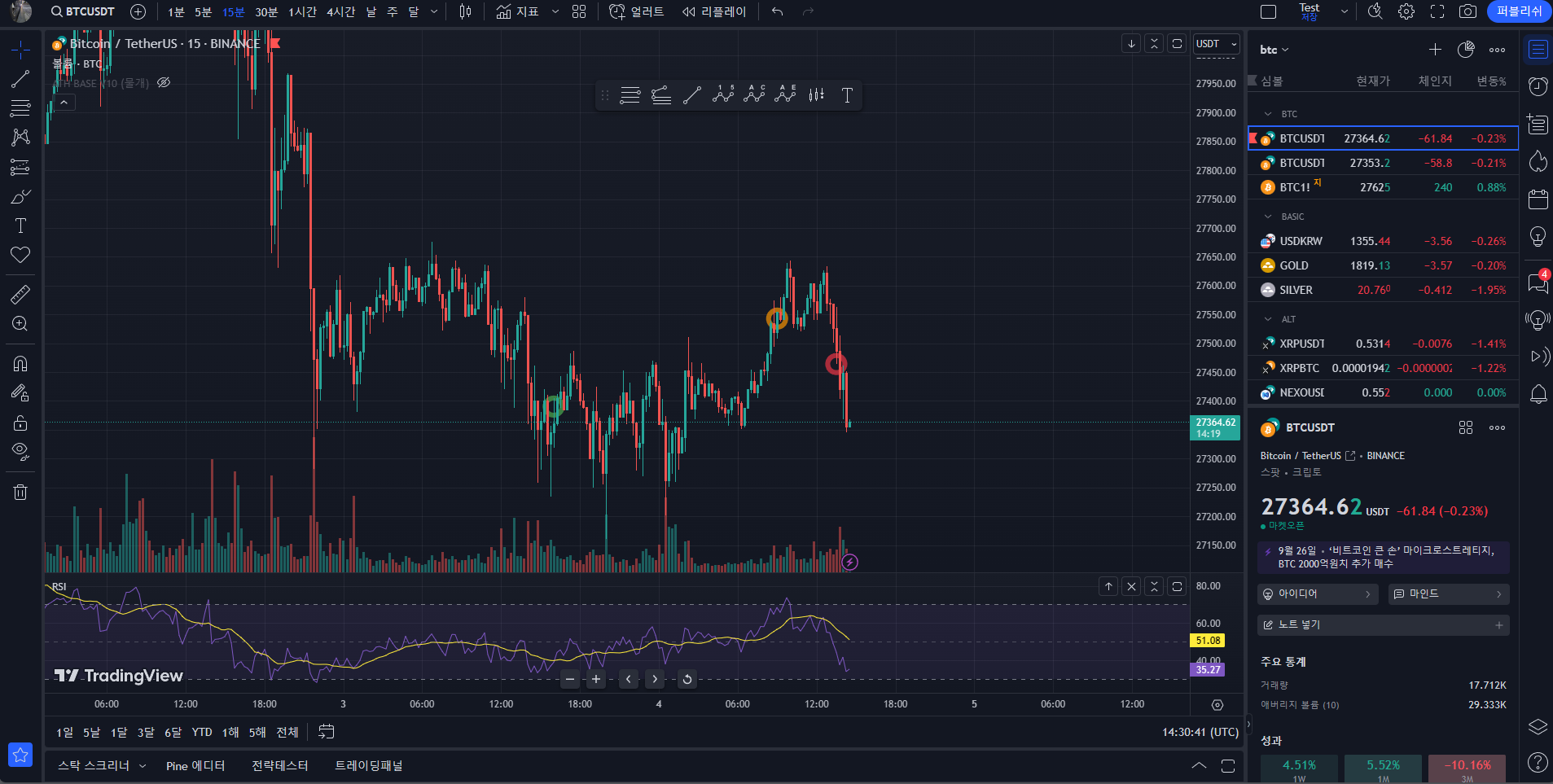Close the RSI pane with X
The height and width of the screenshot is (784, 1553).
click(1131, 586)
